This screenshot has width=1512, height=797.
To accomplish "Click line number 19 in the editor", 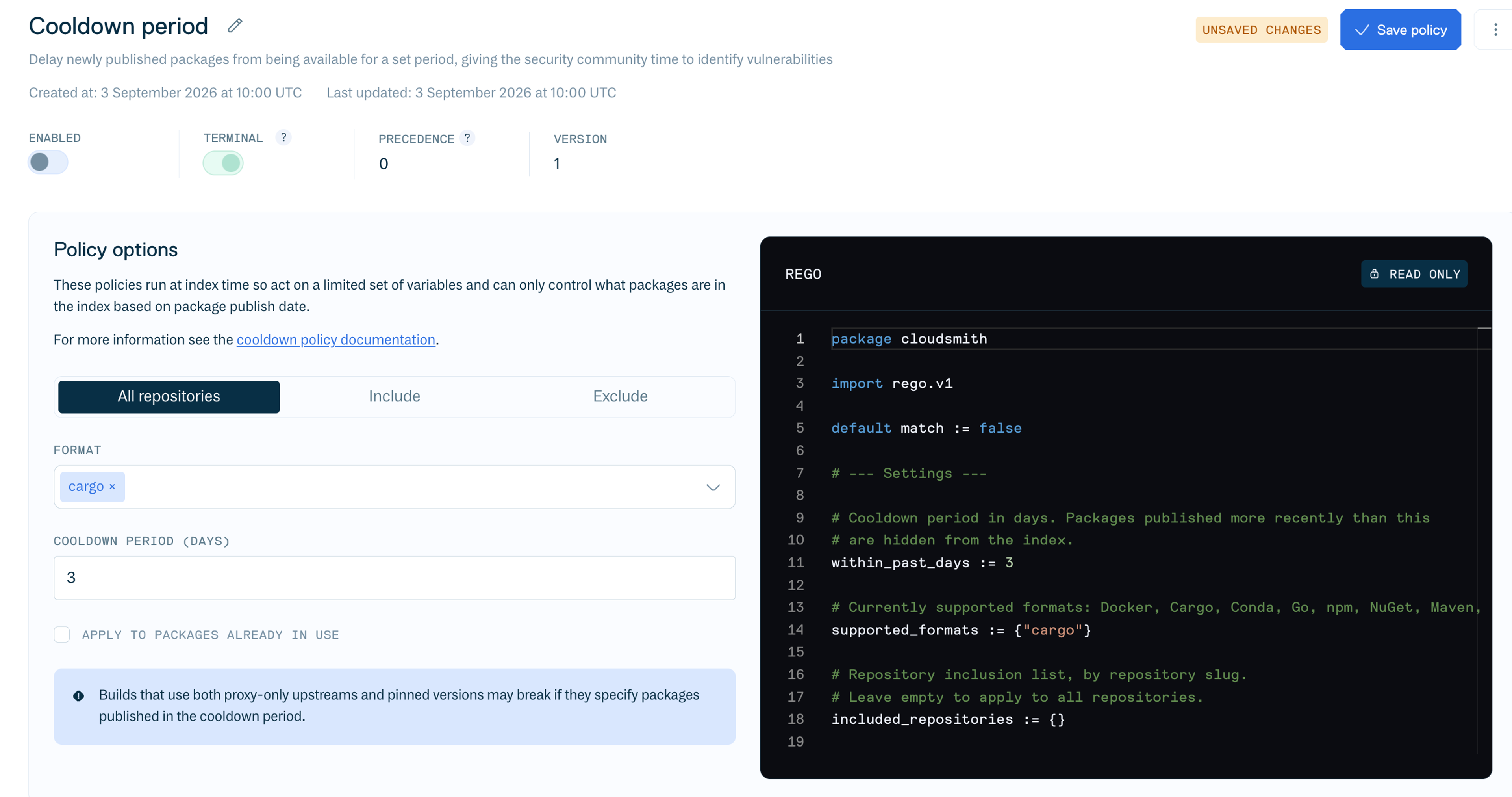I will 795,742.
